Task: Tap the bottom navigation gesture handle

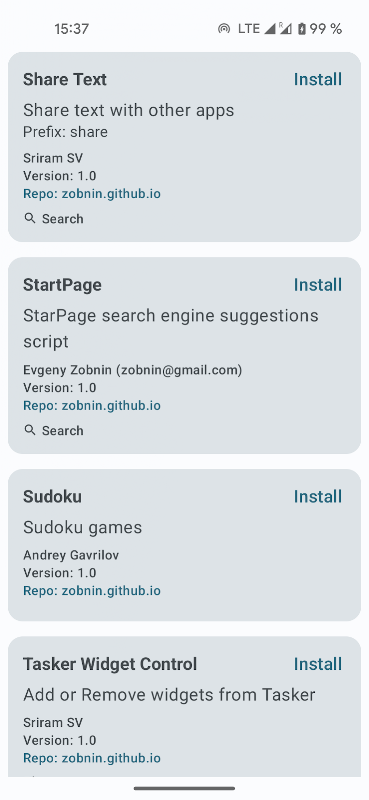Action: coord(184,788)
